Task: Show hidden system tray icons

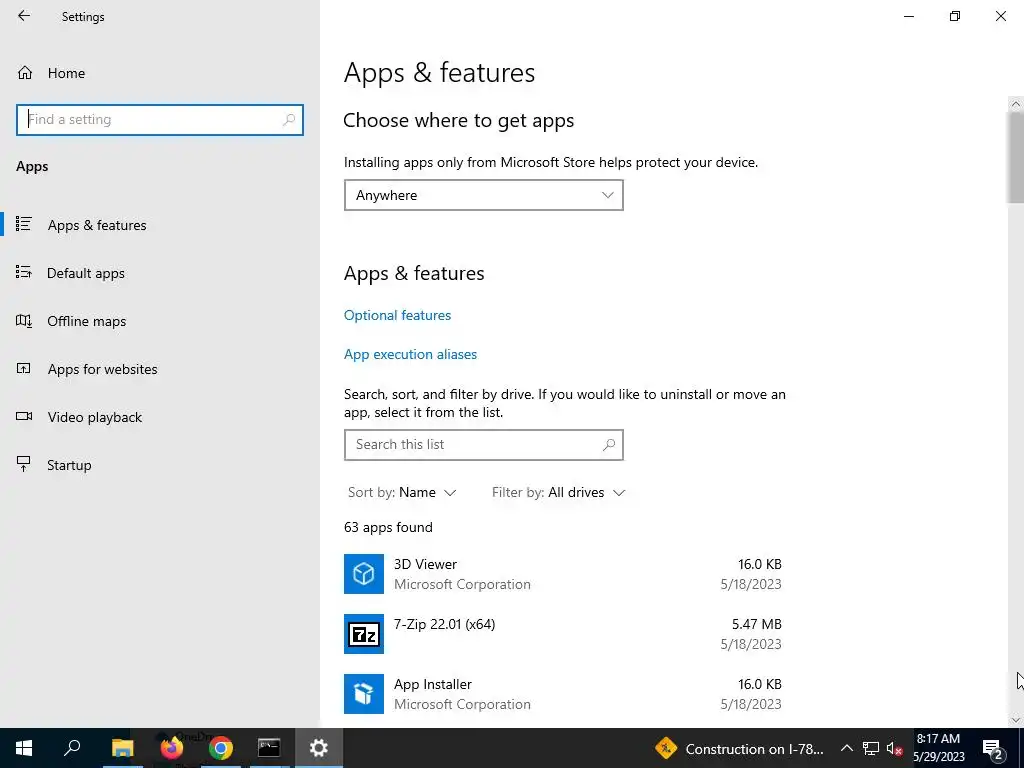Action: (x=846, y=748)
